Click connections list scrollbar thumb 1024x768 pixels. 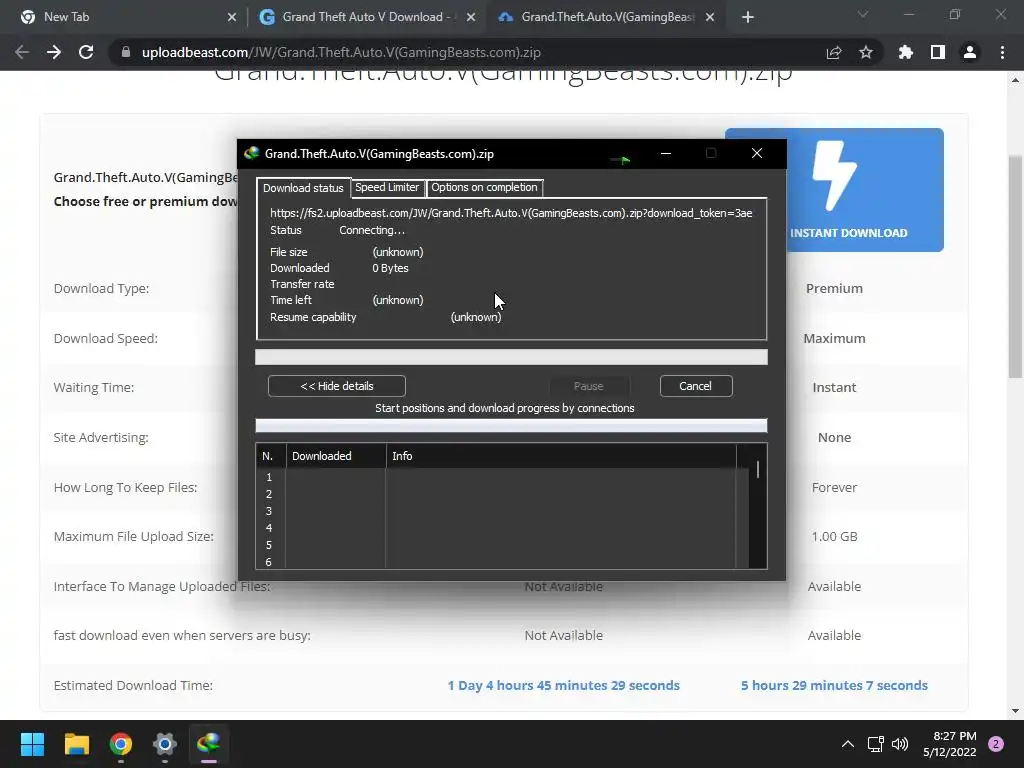758,470
